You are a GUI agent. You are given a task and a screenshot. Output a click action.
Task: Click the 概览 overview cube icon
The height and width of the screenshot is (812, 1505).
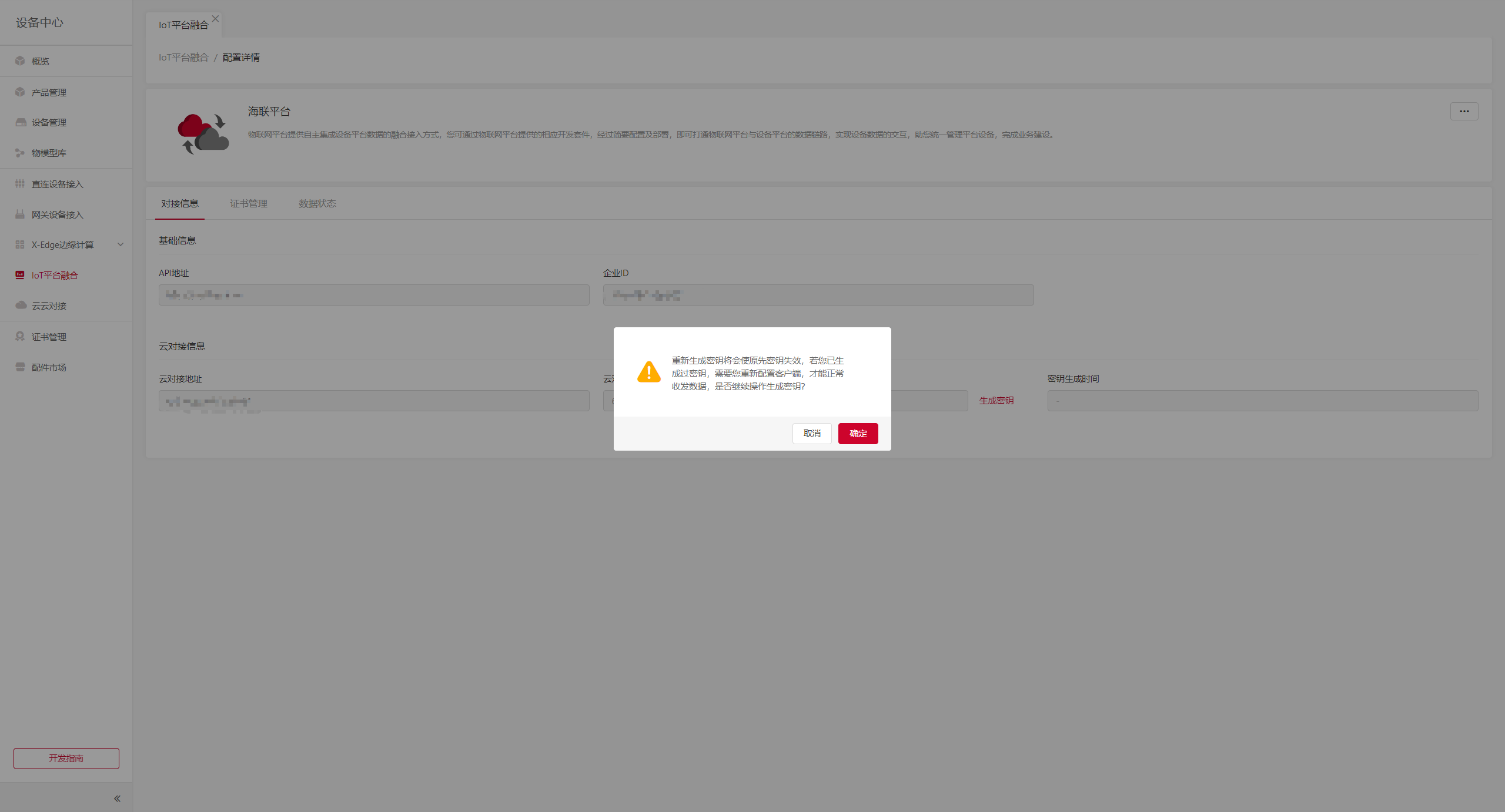(20, 61)
